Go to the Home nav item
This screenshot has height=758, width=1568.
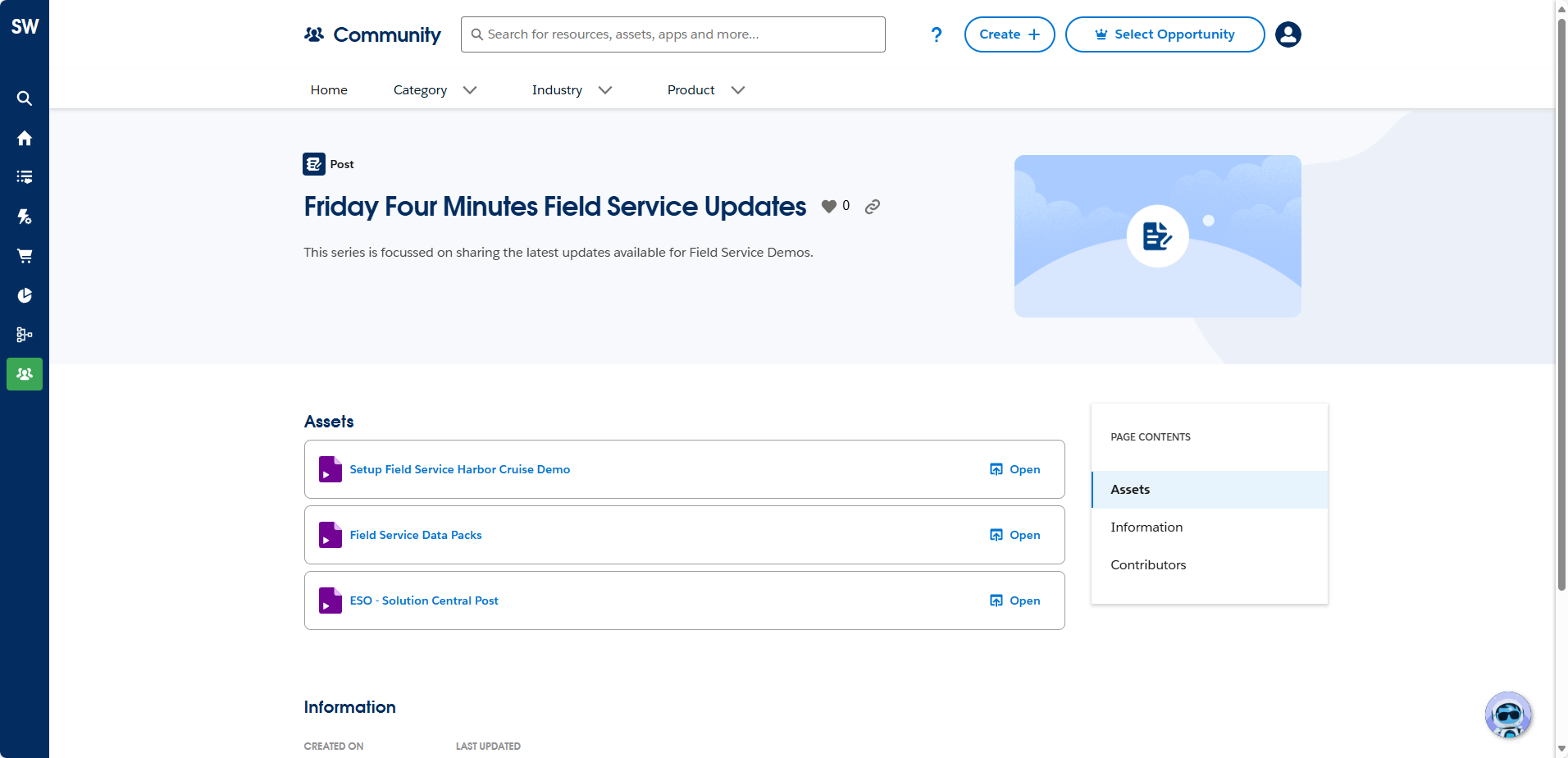coord(329,90)
